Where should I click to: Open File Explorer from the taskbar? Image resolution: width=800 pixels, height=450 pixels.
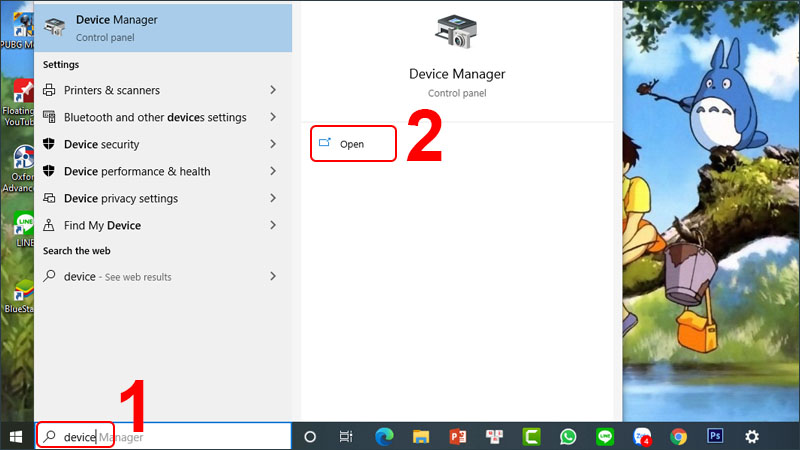421,437
